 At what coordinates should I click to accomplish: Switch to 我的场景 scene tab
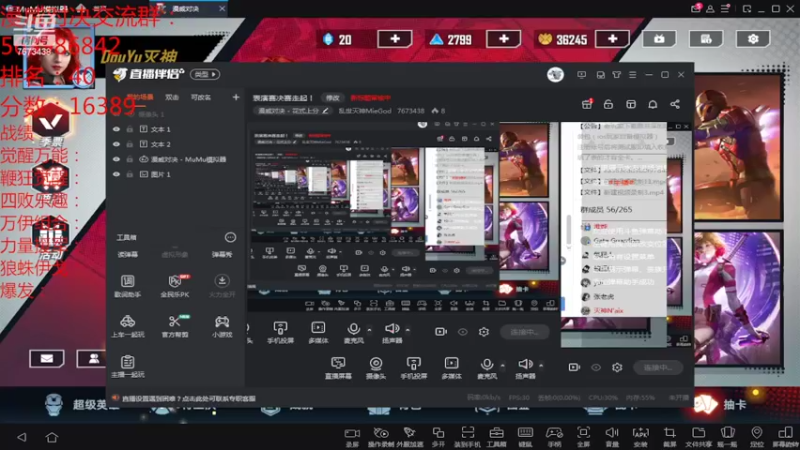click(x=140, y=97)
